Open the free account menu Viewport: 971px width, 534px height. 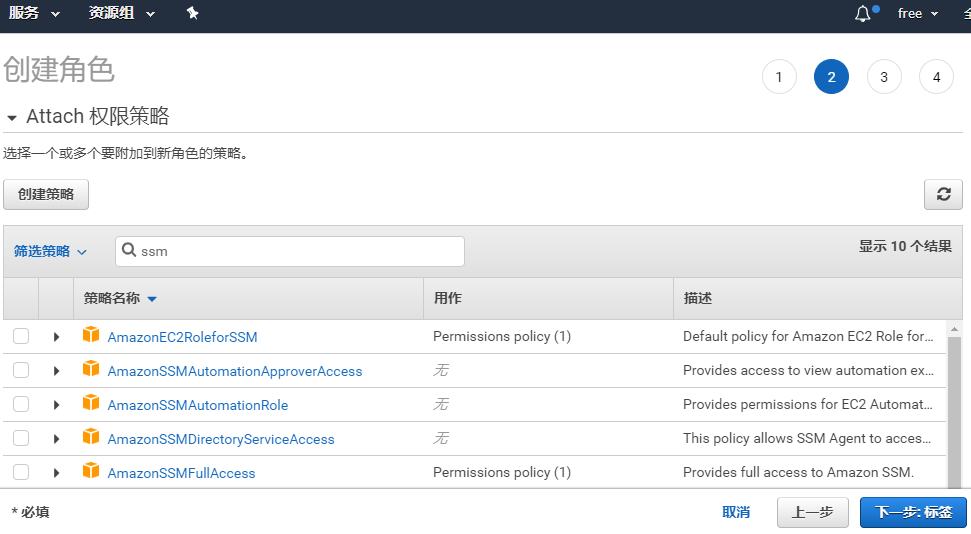918,14
